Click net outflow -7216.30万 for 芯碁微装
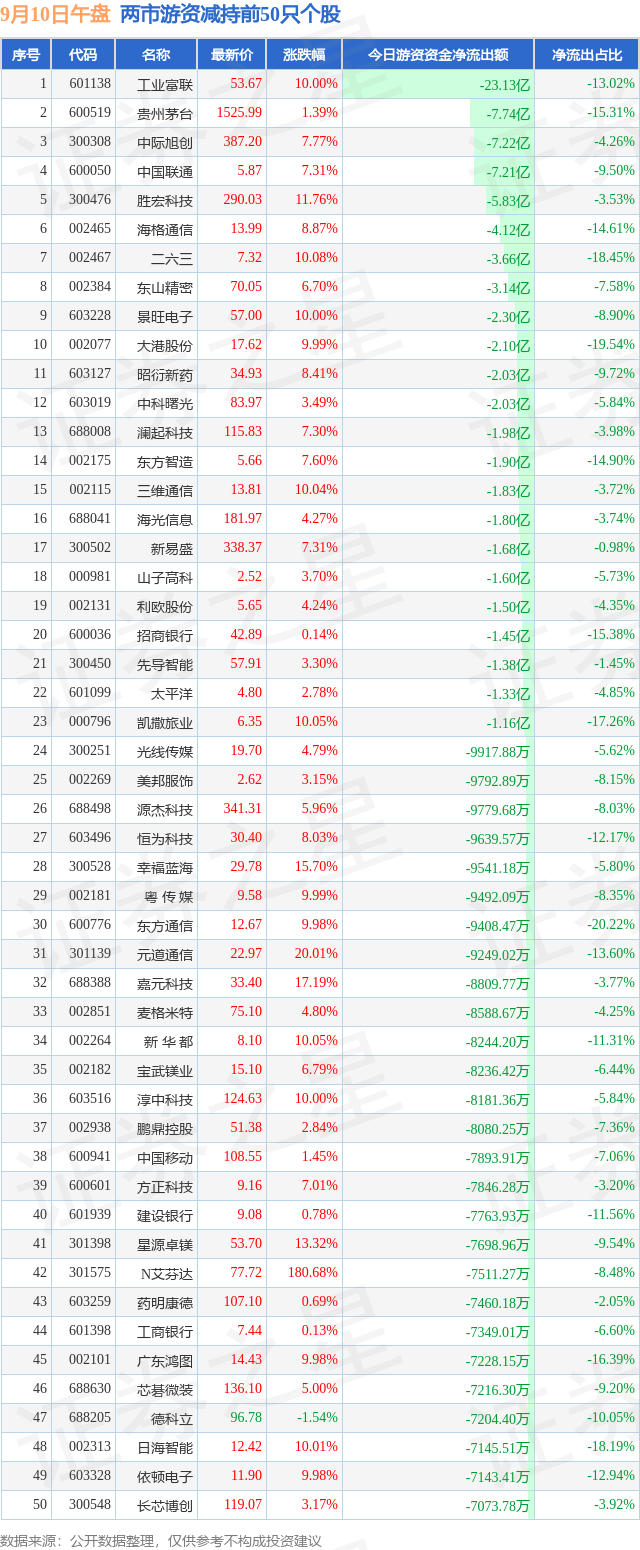 coord(498,1389)
